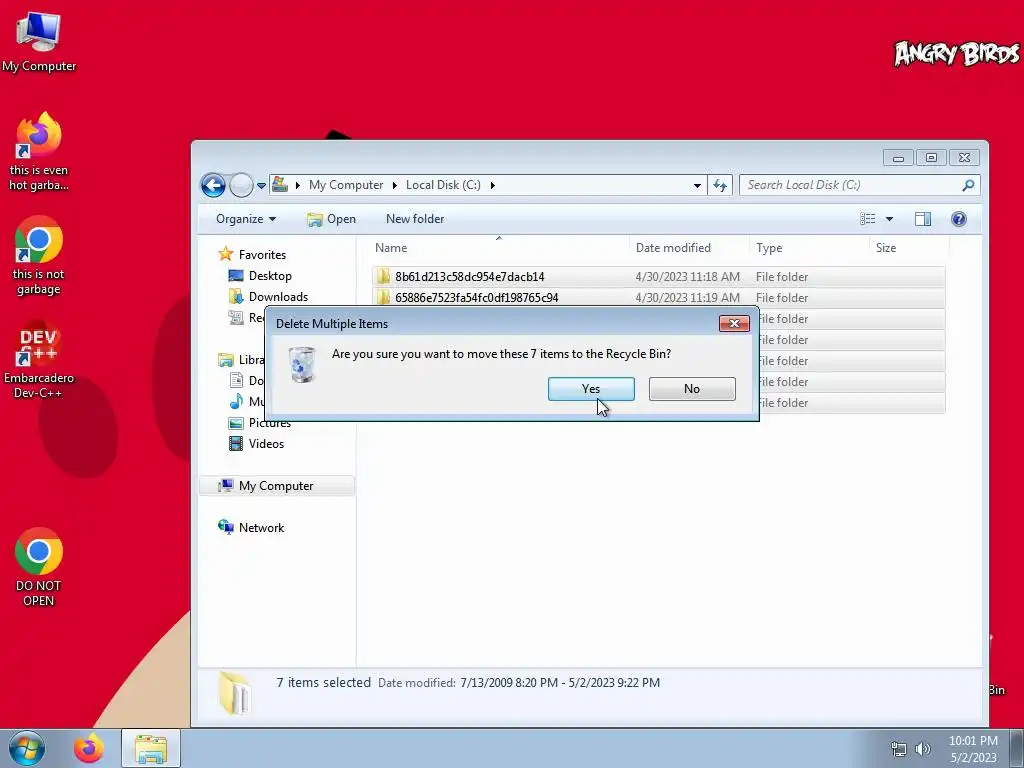Image resolution: width=1024 pixels, height=768 pixels.
Task: Minimize the Explorer window
Action: point(899,158)
